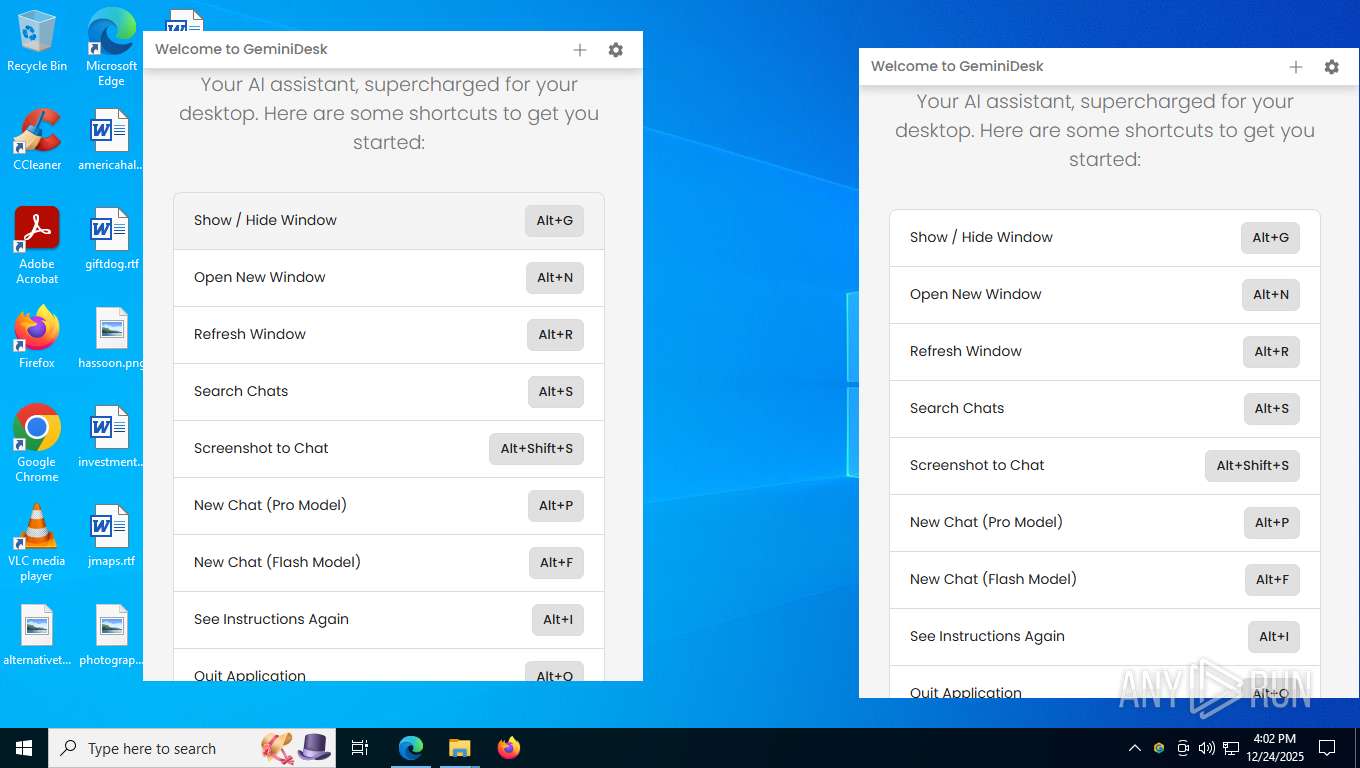Image resolution: width=1360 pixels, height=768 pixels.
Task: Click Alt+F shortcut badge in right window
Action: click(1272, 580)
